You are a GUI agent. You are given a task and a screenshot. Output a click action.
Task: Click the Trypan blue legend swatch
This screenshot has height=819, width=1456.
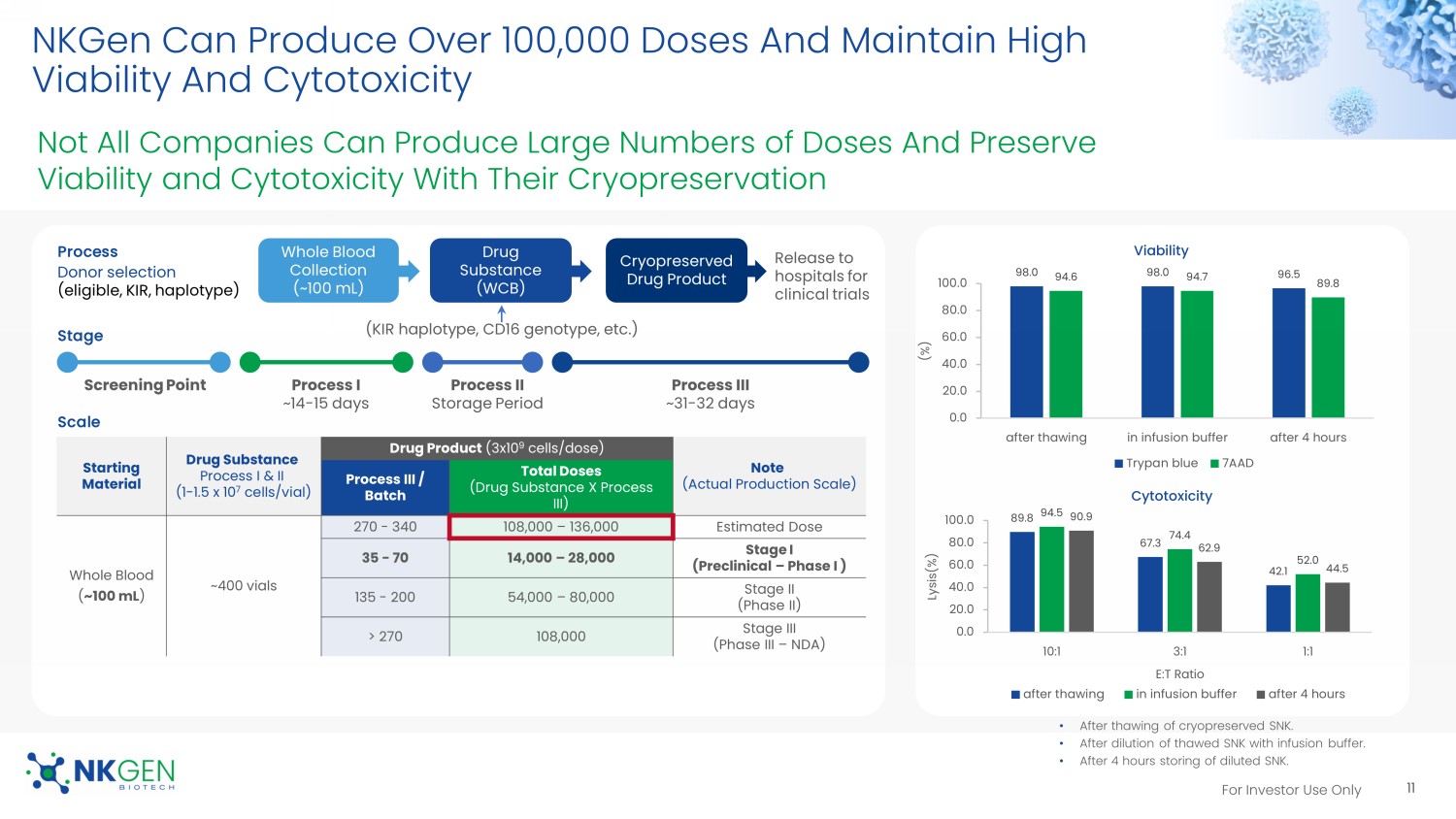(x=1119, y=464)
